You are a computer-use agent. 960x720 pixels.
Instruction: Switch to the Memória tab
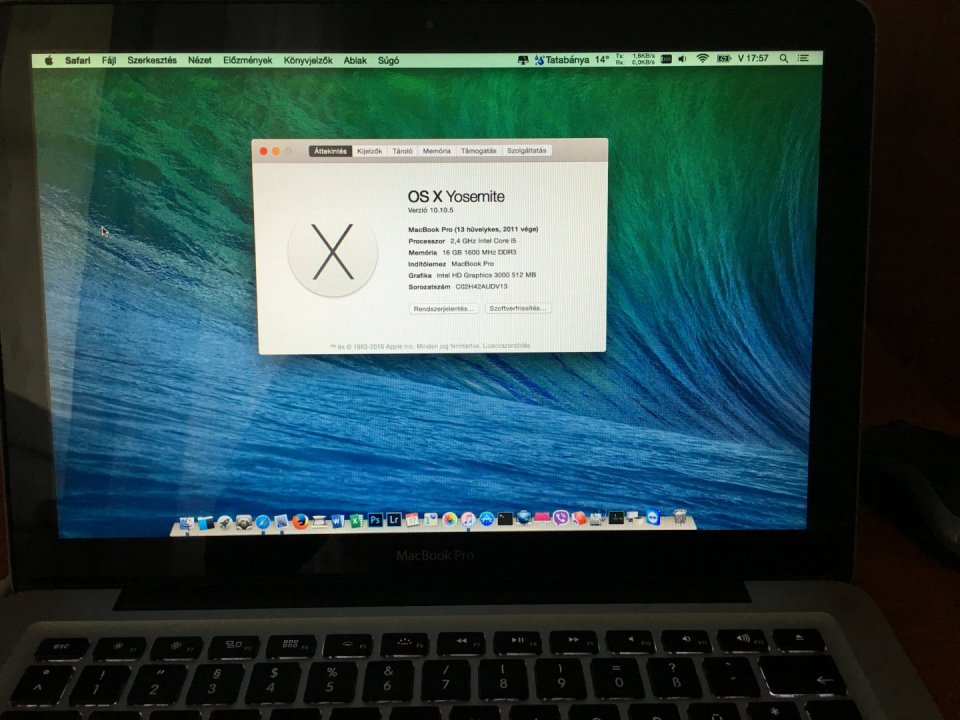(437, 151)
